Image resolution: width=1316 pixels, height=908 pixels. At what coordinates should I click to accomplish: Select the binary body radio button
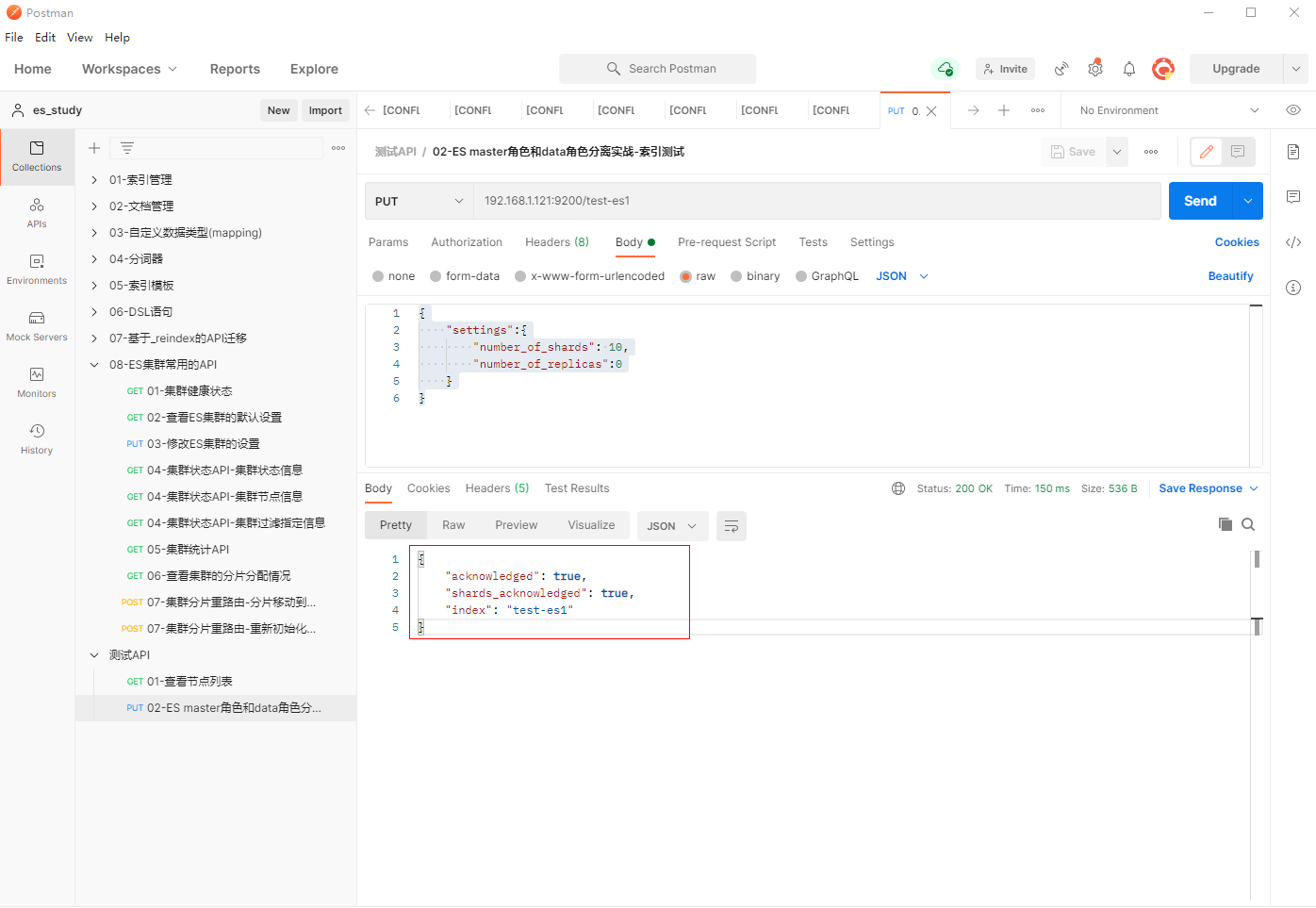point(736,276)
